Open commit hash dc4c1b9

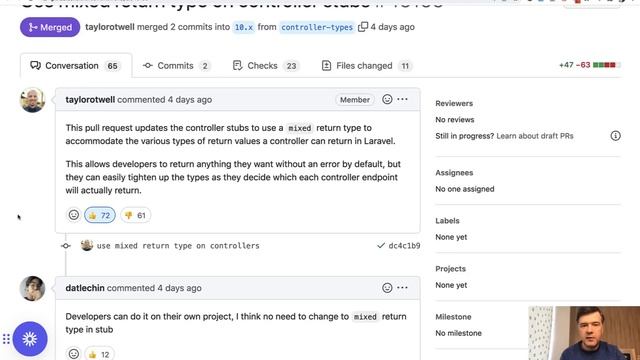click(404, 246)
